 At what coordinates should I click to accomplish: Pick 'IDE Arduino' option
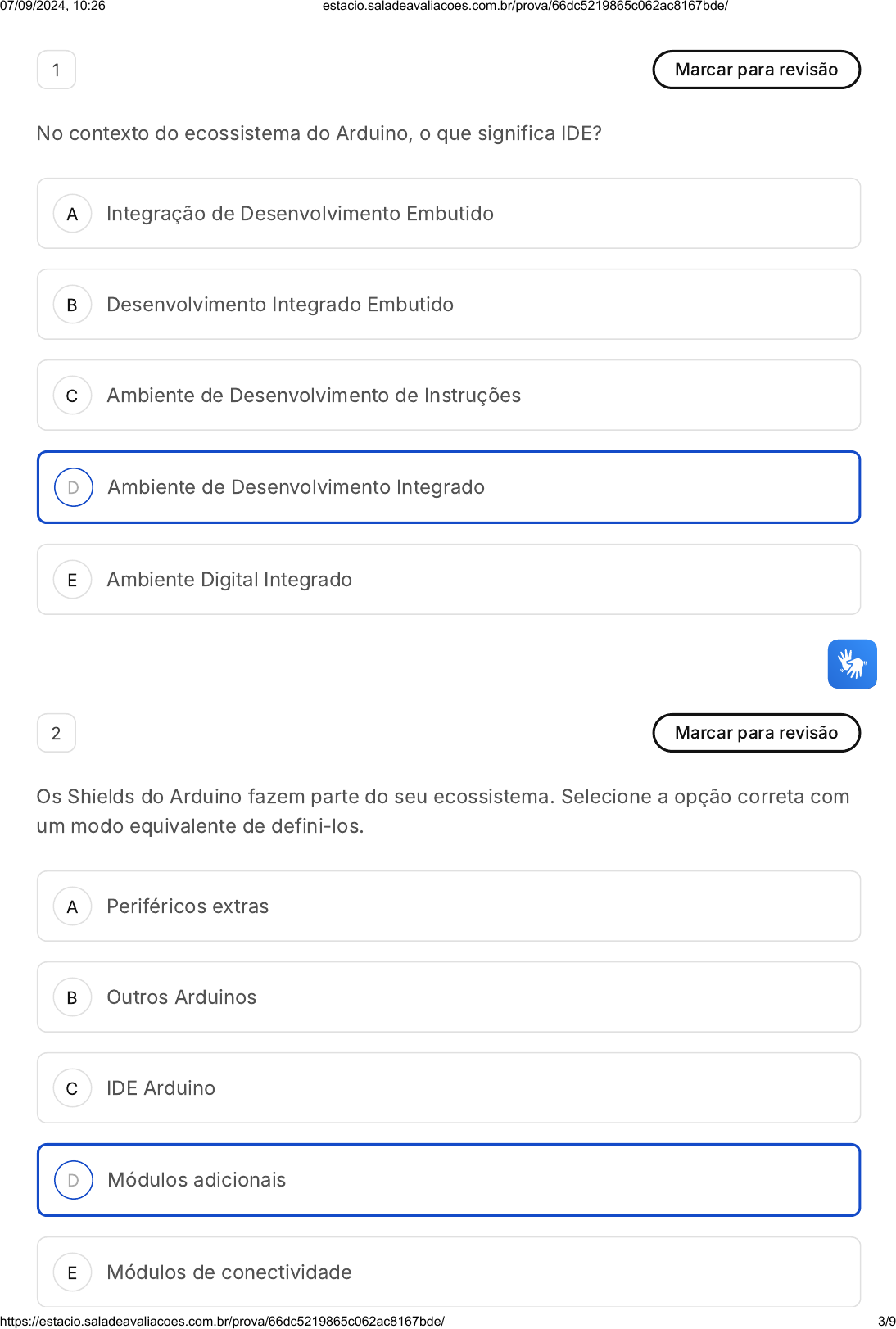[x=448, y=1088]
